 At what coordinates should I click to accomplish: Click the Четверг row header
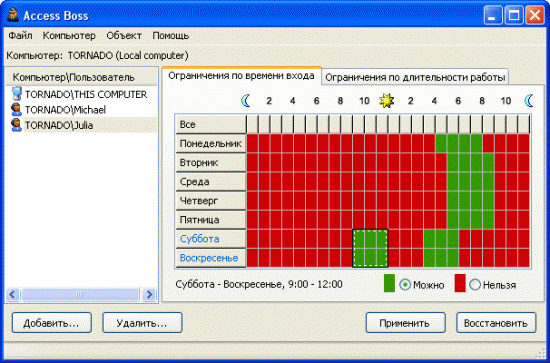[210, 201]
